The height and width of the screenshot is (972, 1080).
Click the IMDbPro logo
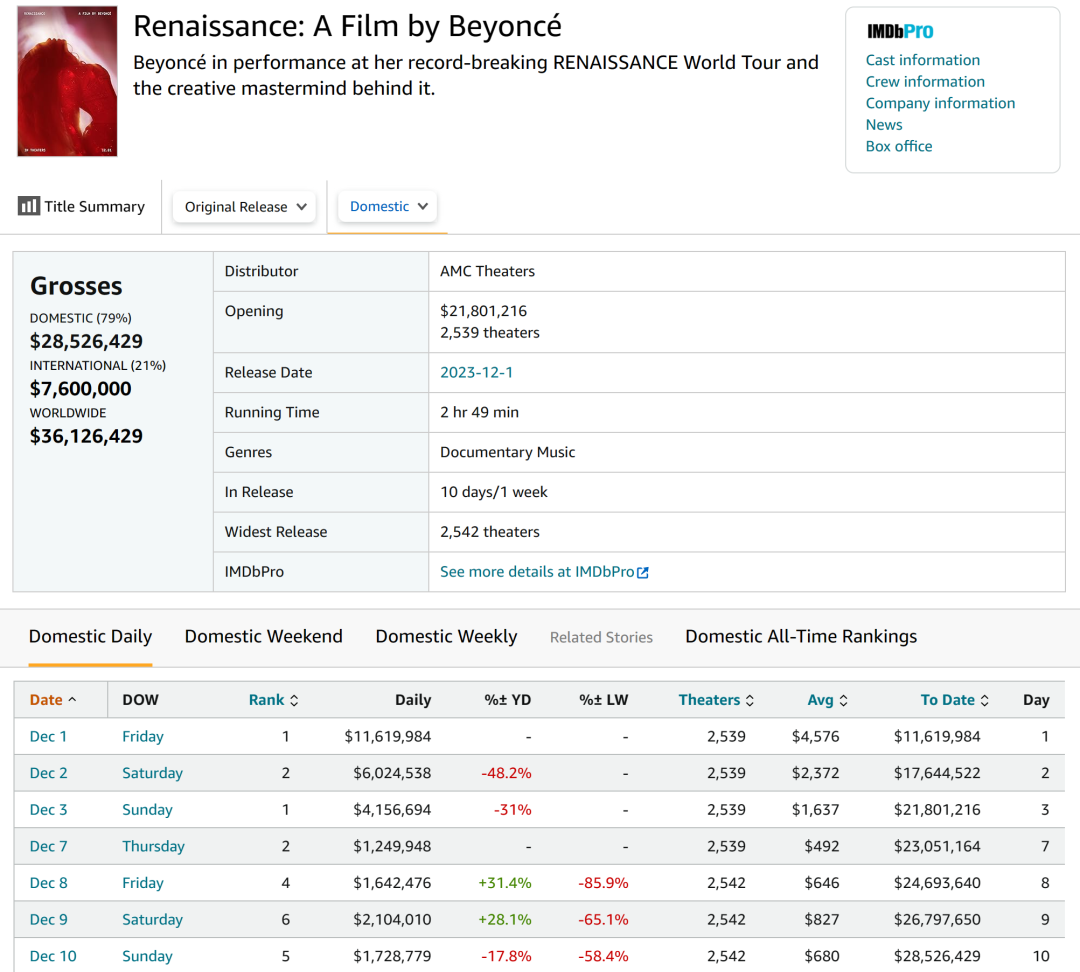coord(900,31)
